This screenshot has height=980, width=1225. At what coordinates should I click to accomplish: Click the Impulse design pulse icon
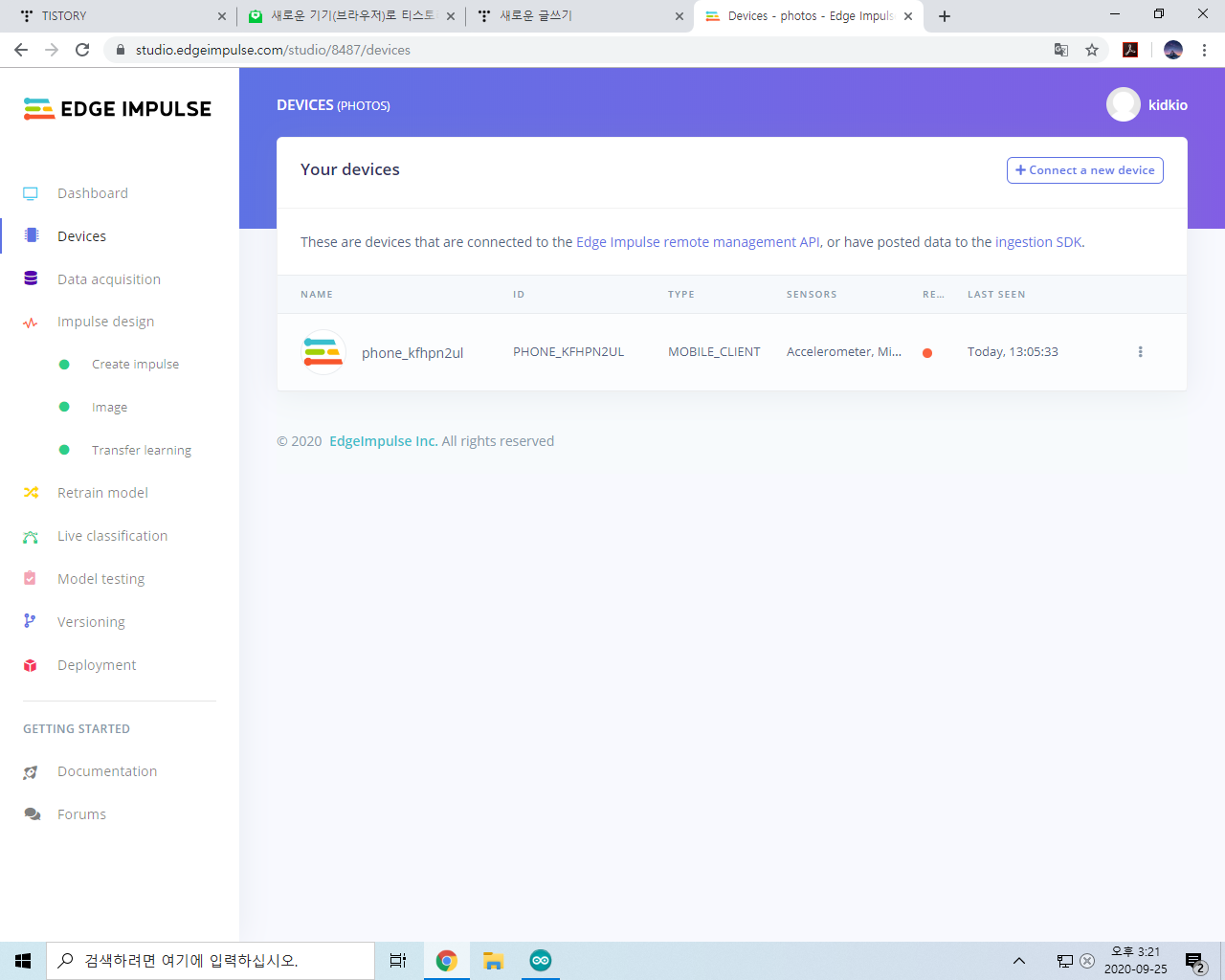(x=31, y=323)
